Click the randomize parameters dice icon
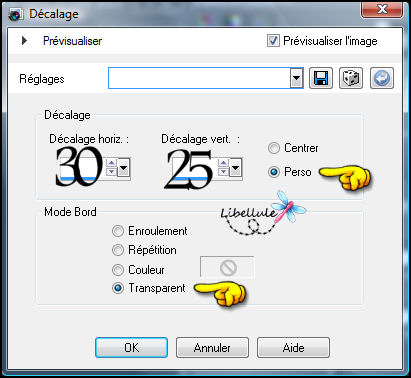411x378 pixels. (x=351, y=78)
